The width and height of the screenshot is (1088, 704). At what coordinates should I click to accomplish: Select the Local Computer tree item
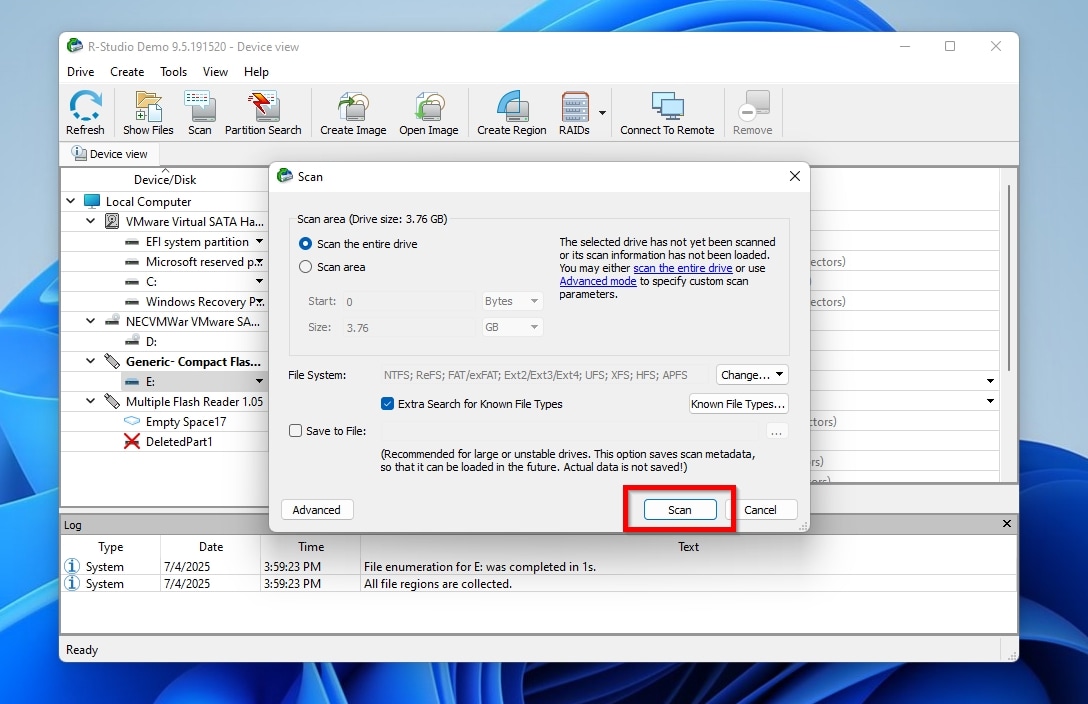pos(148,201)
